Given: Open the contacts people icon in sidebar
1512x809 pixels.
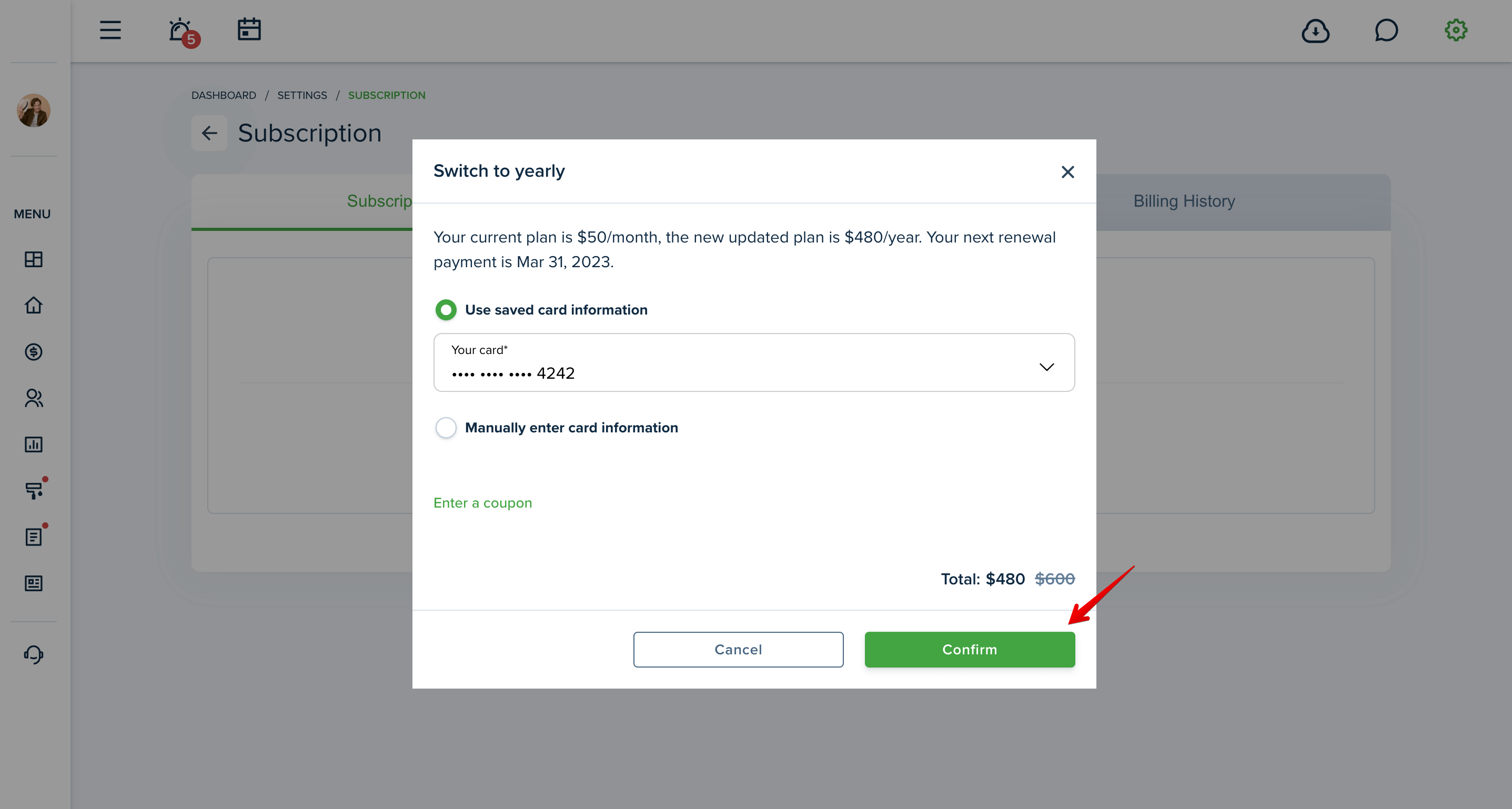Looking at the screenshot, I should click(34, 398).
